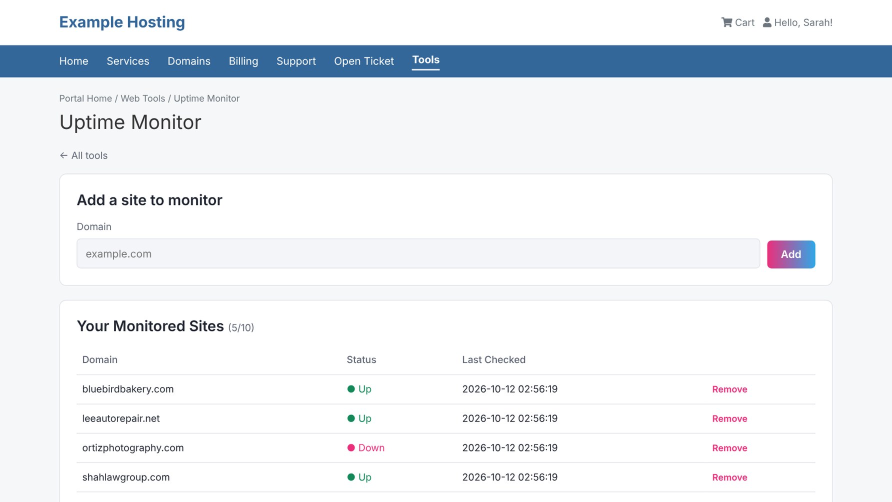892x502 pixels.
Task: Select the leeautorepair.net domain cell
Action: click(x=121, y=418)
